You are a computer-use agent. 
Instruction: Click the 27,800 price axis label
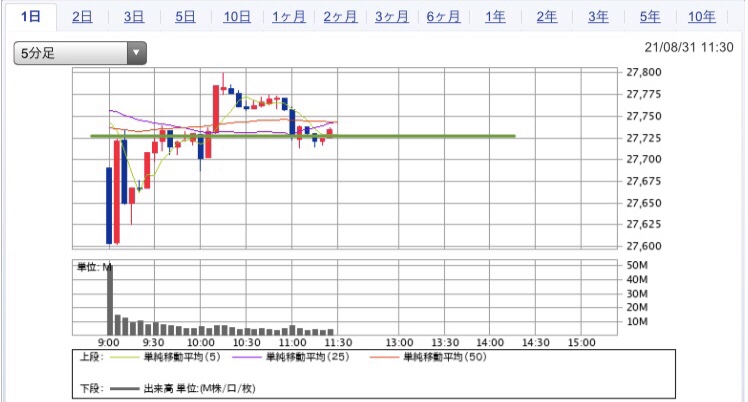click(x=644, y=72)
